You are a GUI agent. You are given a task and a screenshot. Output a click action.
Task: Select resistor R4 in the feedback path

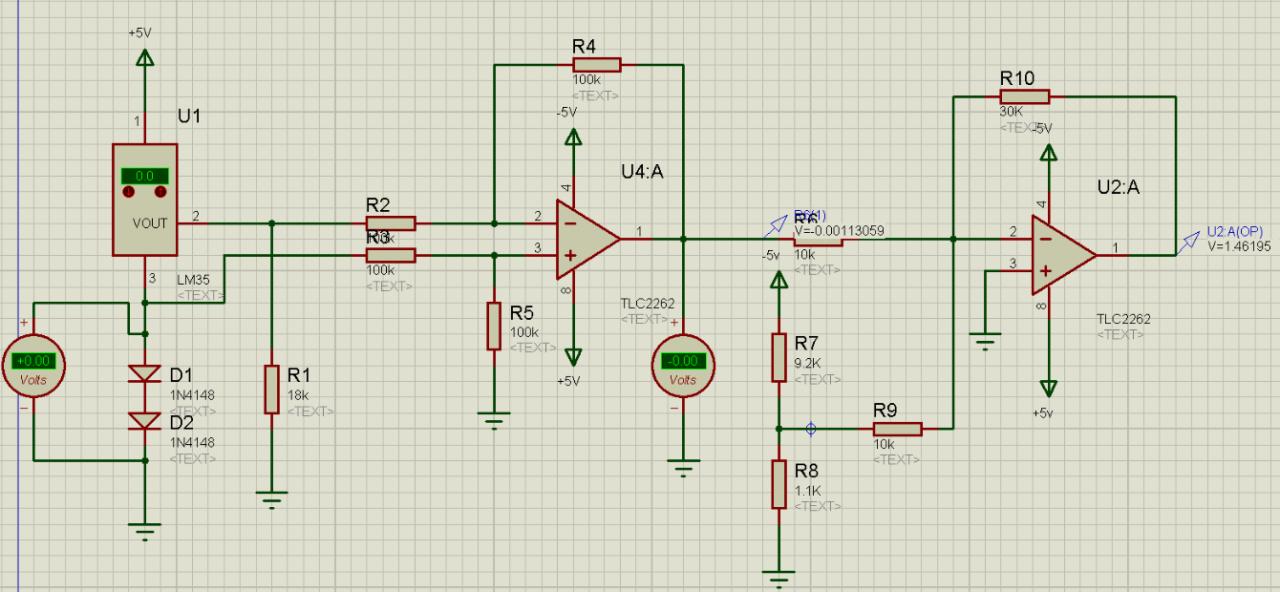[596, 64]
